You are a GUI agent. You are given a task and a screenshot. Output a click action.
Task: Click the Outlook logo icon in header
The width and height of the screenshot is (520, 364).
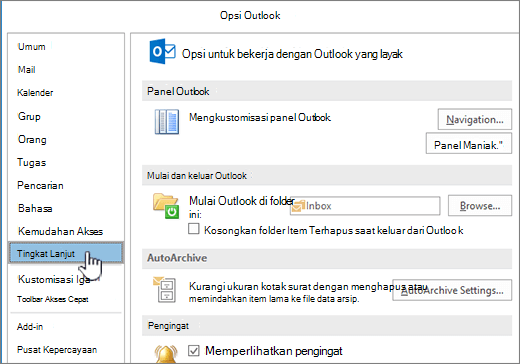tap(162, 51)
